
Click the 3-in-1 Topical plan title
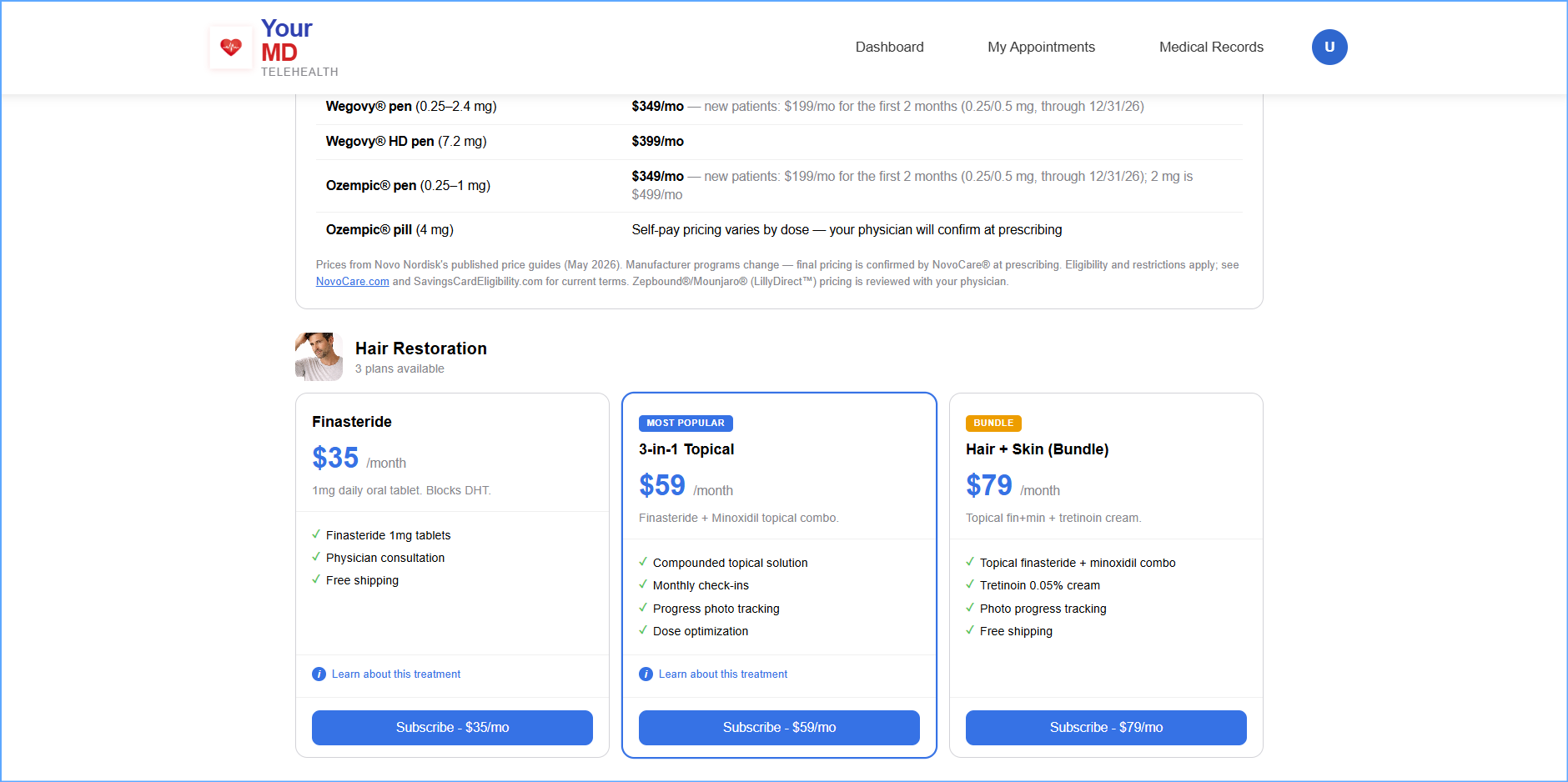coord(686,449)
